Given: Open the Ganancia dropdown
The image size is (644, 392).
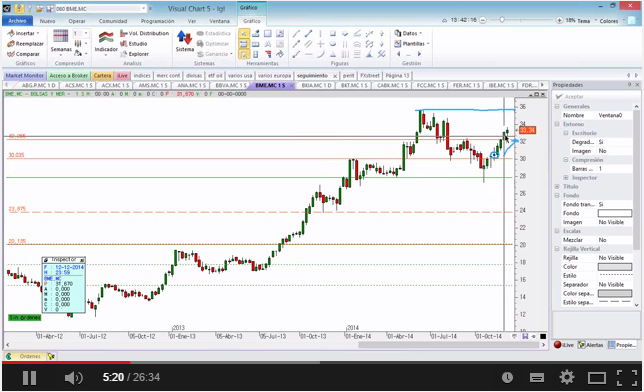Looking at the screenshot, I should [214, 54].
